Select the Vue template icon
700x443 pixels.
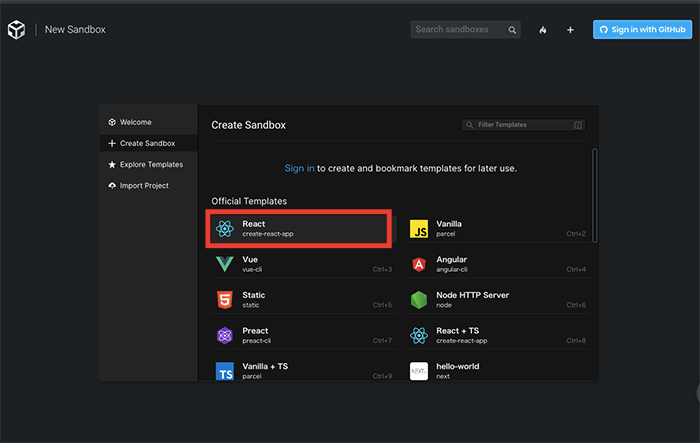pos(224,265)
